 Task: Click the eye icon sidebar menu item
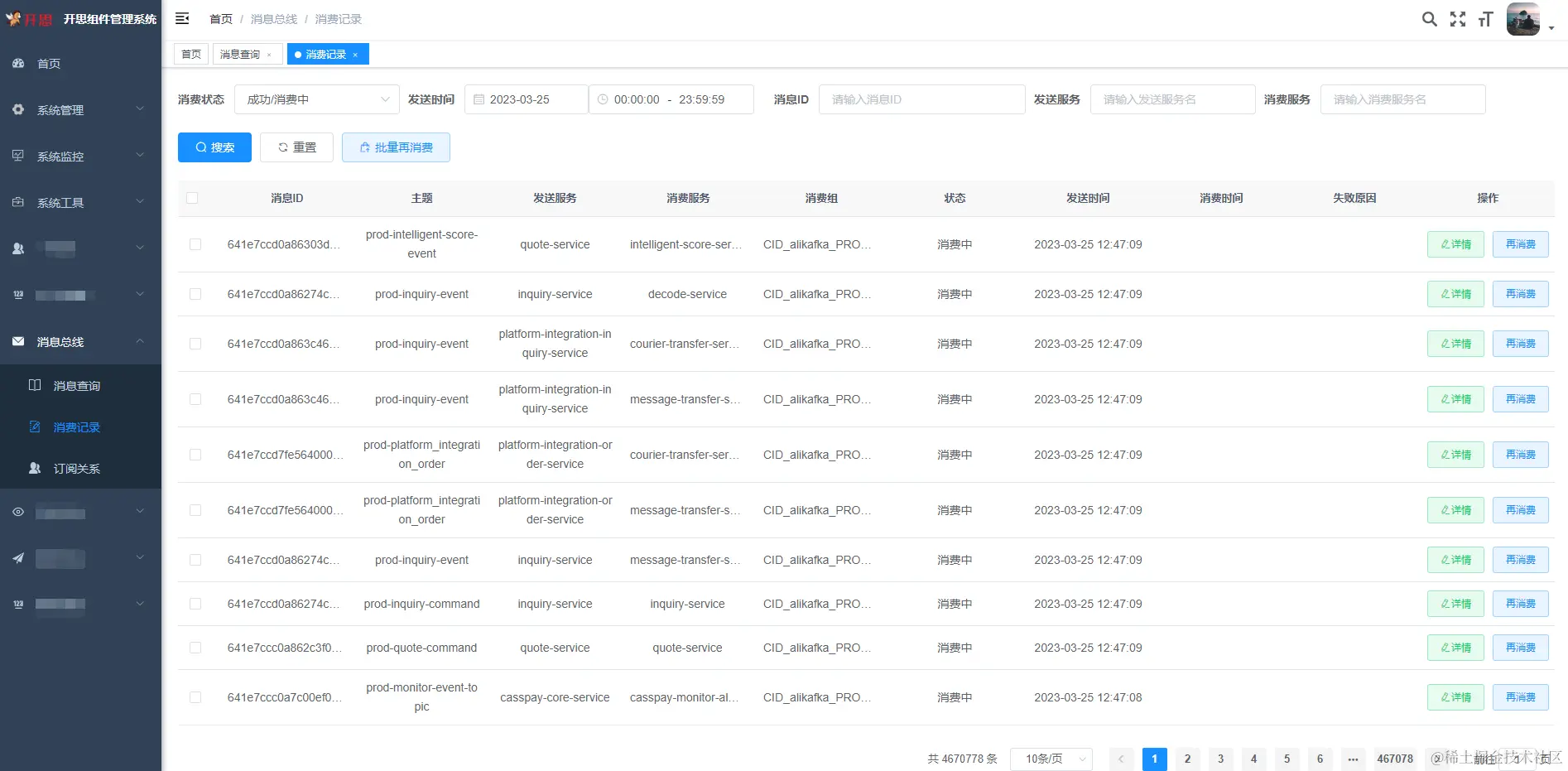(18, 512)
